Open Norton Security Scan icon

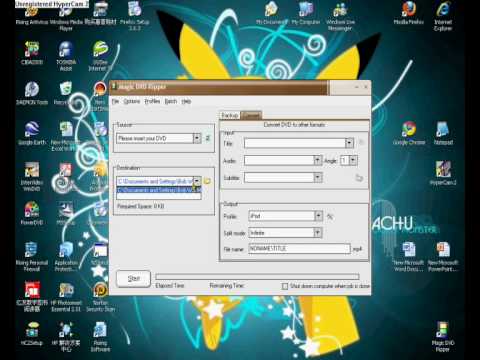point(100,297)
